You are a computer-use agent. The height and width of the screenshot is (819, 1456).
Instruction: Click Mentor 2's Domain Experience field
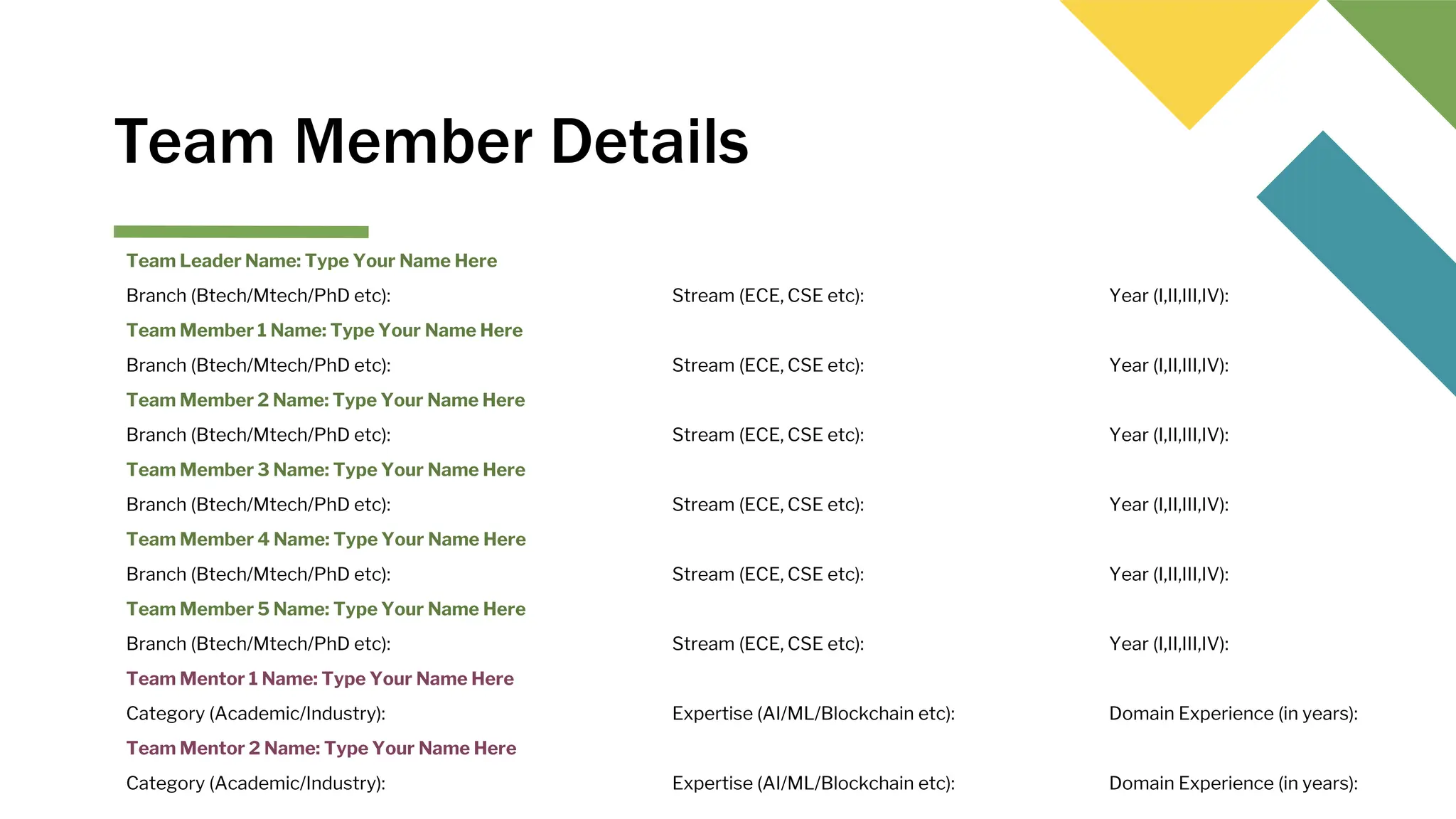[x=1233, y=783]
